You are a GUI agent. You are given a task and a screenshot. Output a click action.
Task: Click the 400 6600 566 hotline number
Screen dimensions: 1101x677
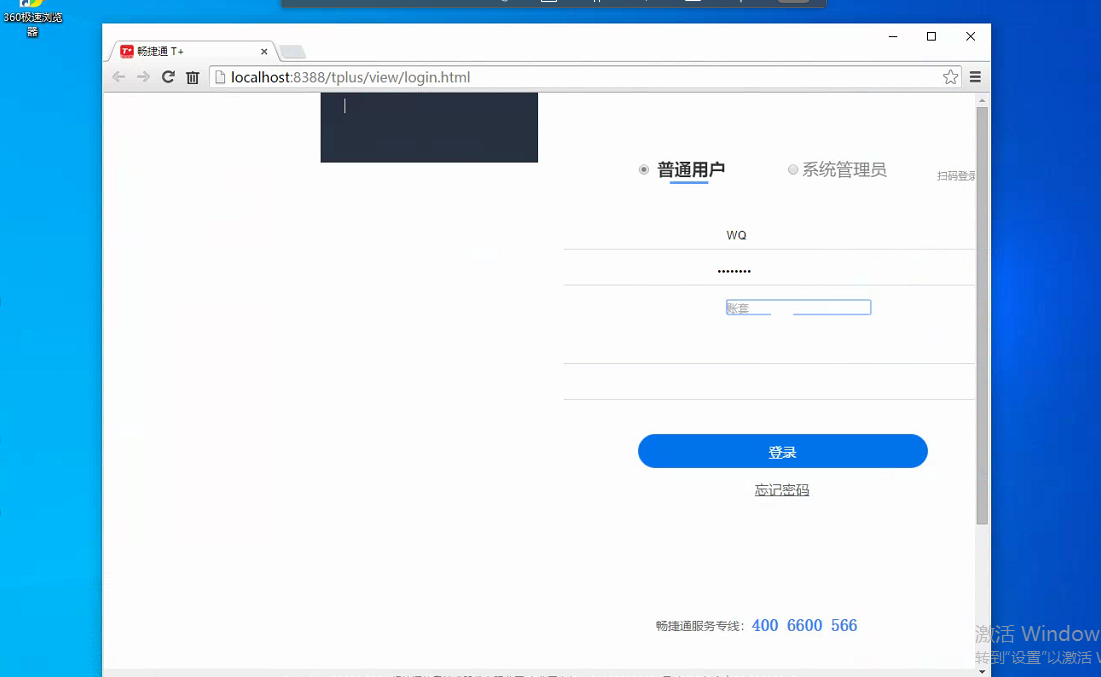click(804, 626)
